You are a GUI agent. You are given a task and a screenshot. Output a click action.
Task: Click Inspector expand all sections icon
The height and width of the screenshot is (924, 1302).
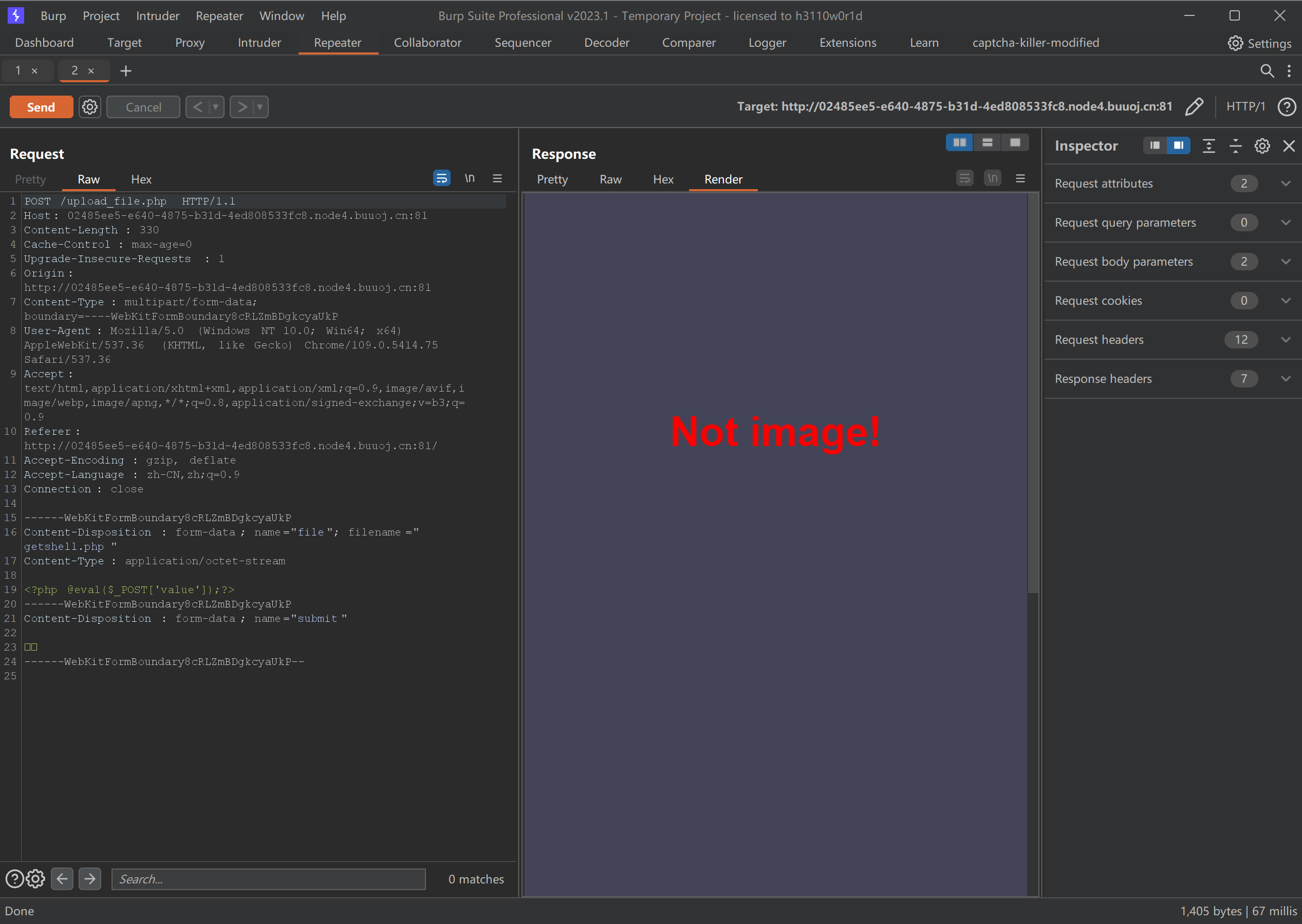1208,146
